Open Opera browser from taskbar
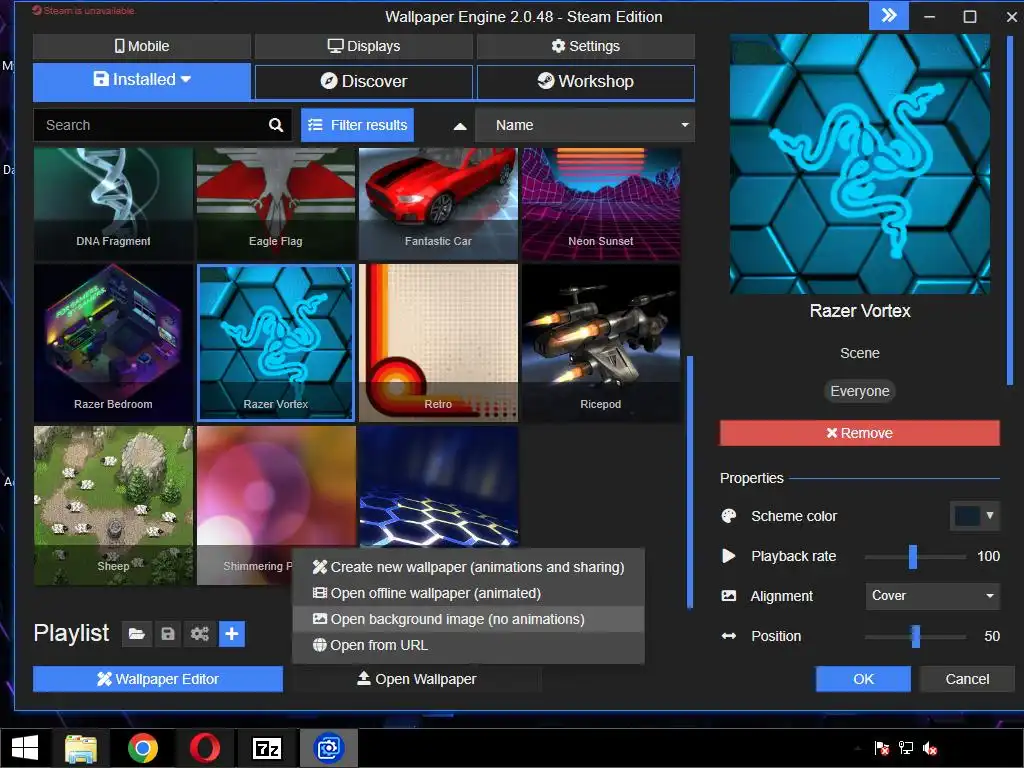This screenshot has height=768, width=1024. (x=204, y=748)
